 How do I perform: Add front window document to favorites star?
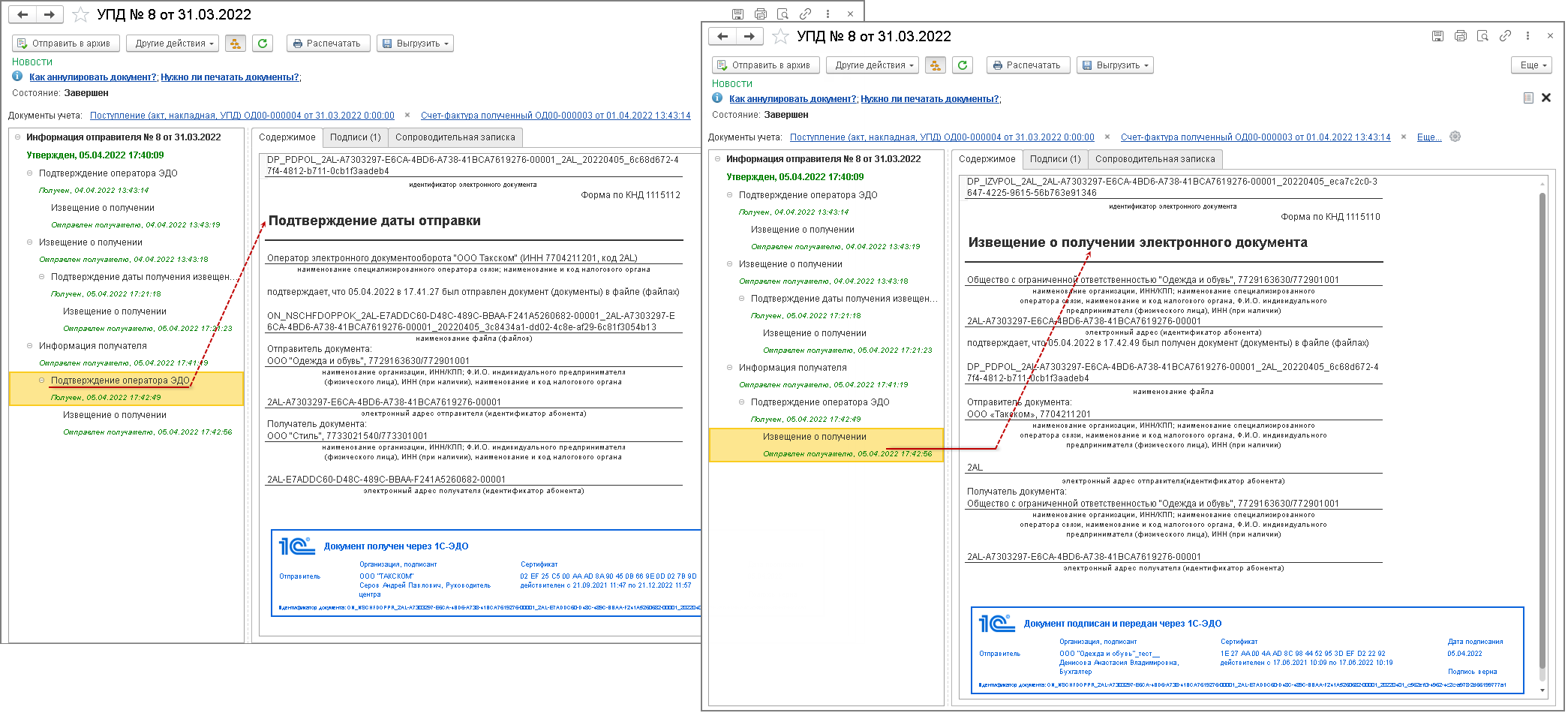[x=780, y=36]
